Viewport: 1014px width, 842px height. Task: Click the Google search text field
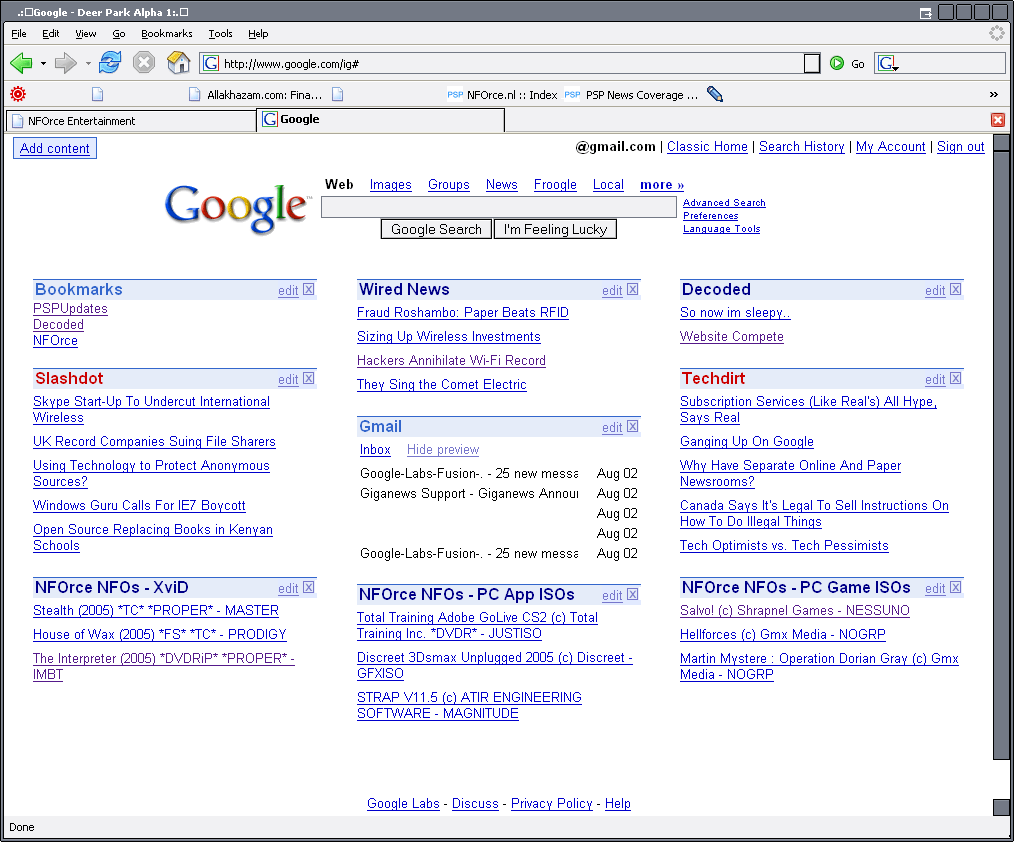pyautogui.click(x=498, y=207)
